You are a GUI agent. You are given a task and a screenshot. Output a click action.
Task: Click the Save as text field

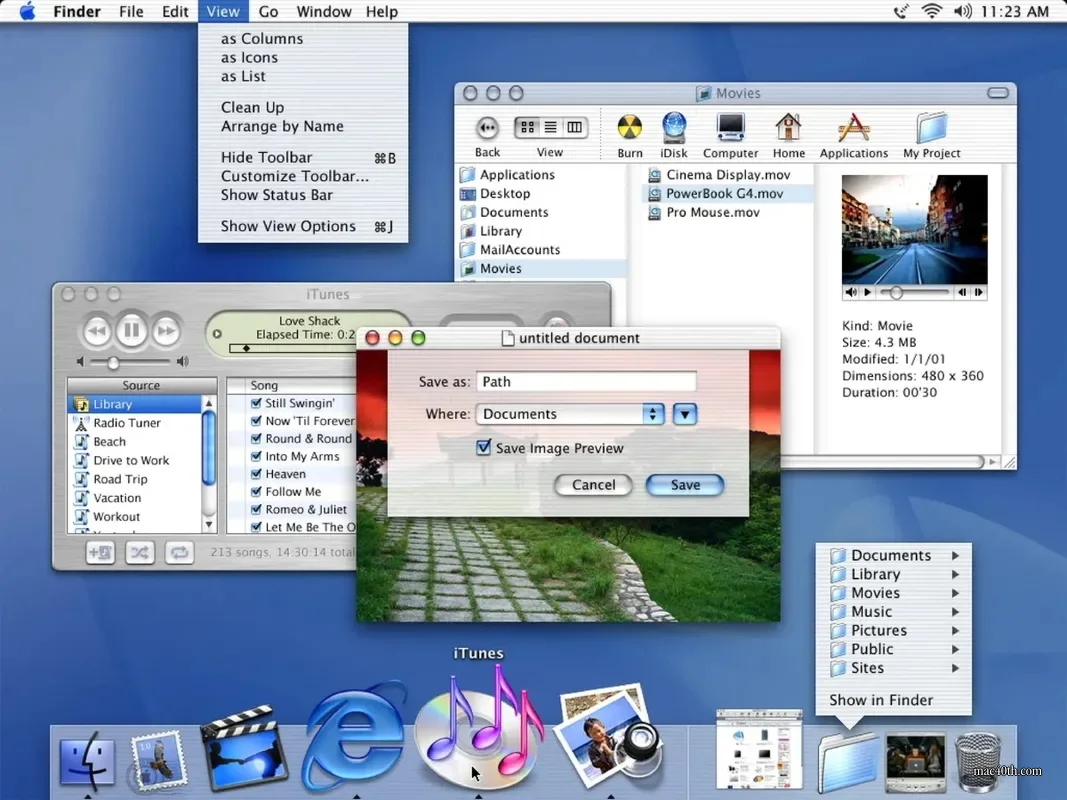pyautogui.click(x=586, y=381)
